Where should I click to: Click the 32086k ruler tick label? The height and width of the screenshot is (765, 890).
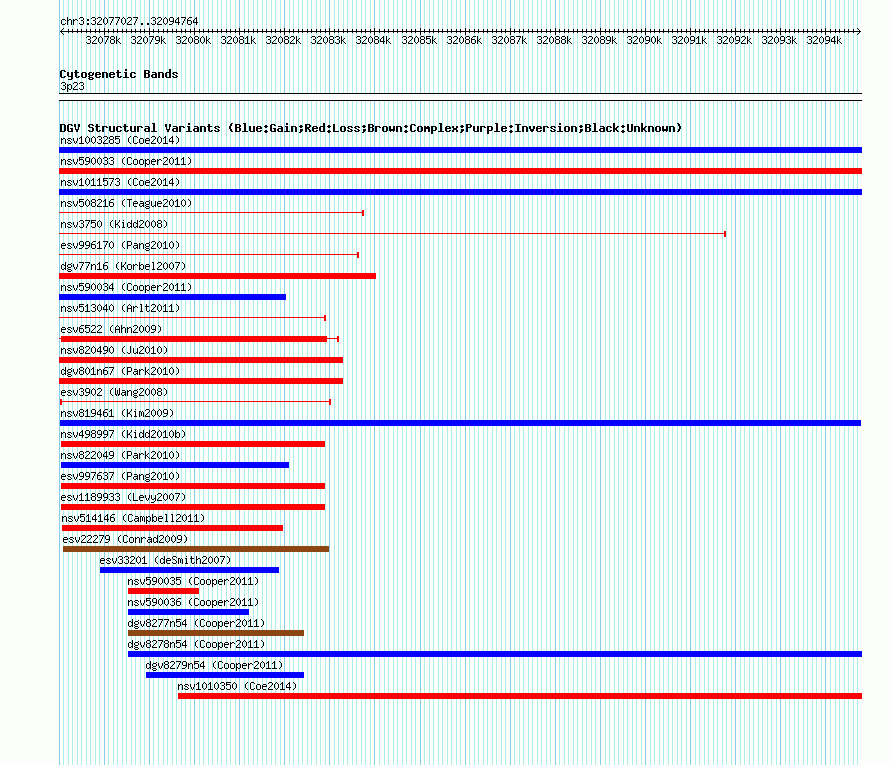[x=464, y=40]
